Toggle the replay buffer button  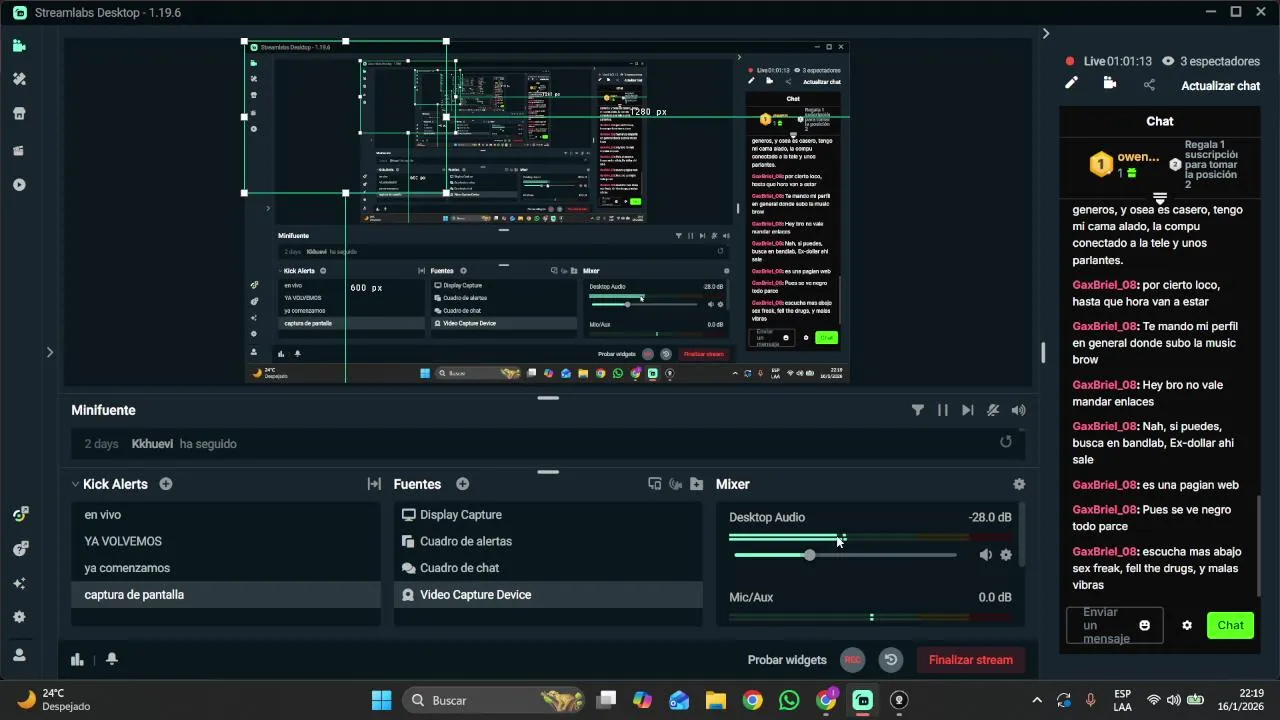pos(891,659)
